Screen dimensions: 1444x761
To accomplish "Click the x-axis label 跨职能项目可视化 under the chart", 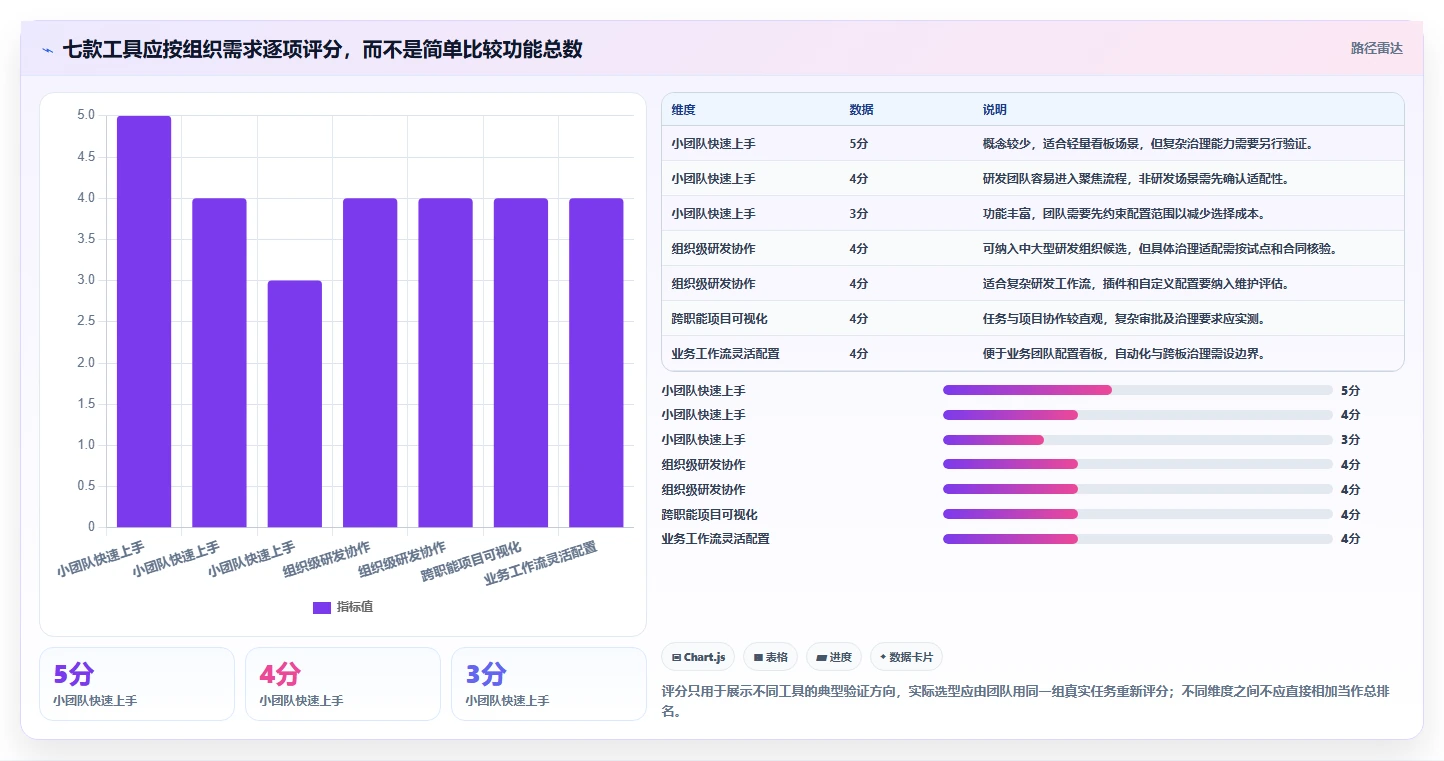I will coord(472,562).
